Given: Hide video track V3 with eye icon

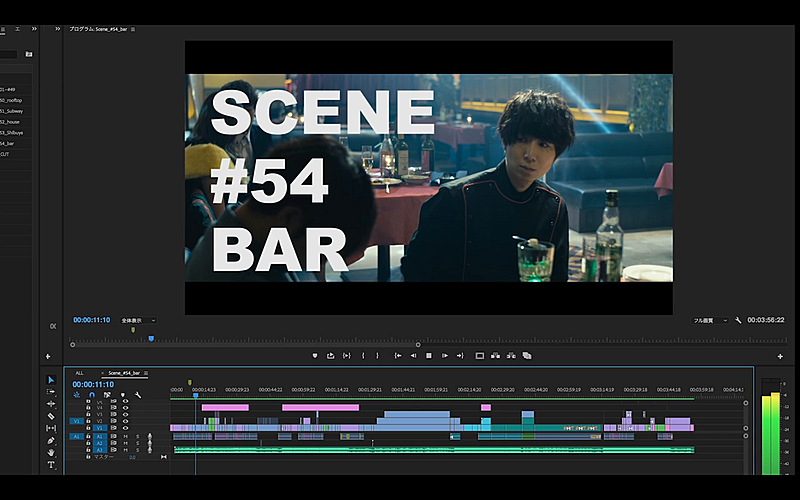Looking at the screenshot, I should click(125, 414).
